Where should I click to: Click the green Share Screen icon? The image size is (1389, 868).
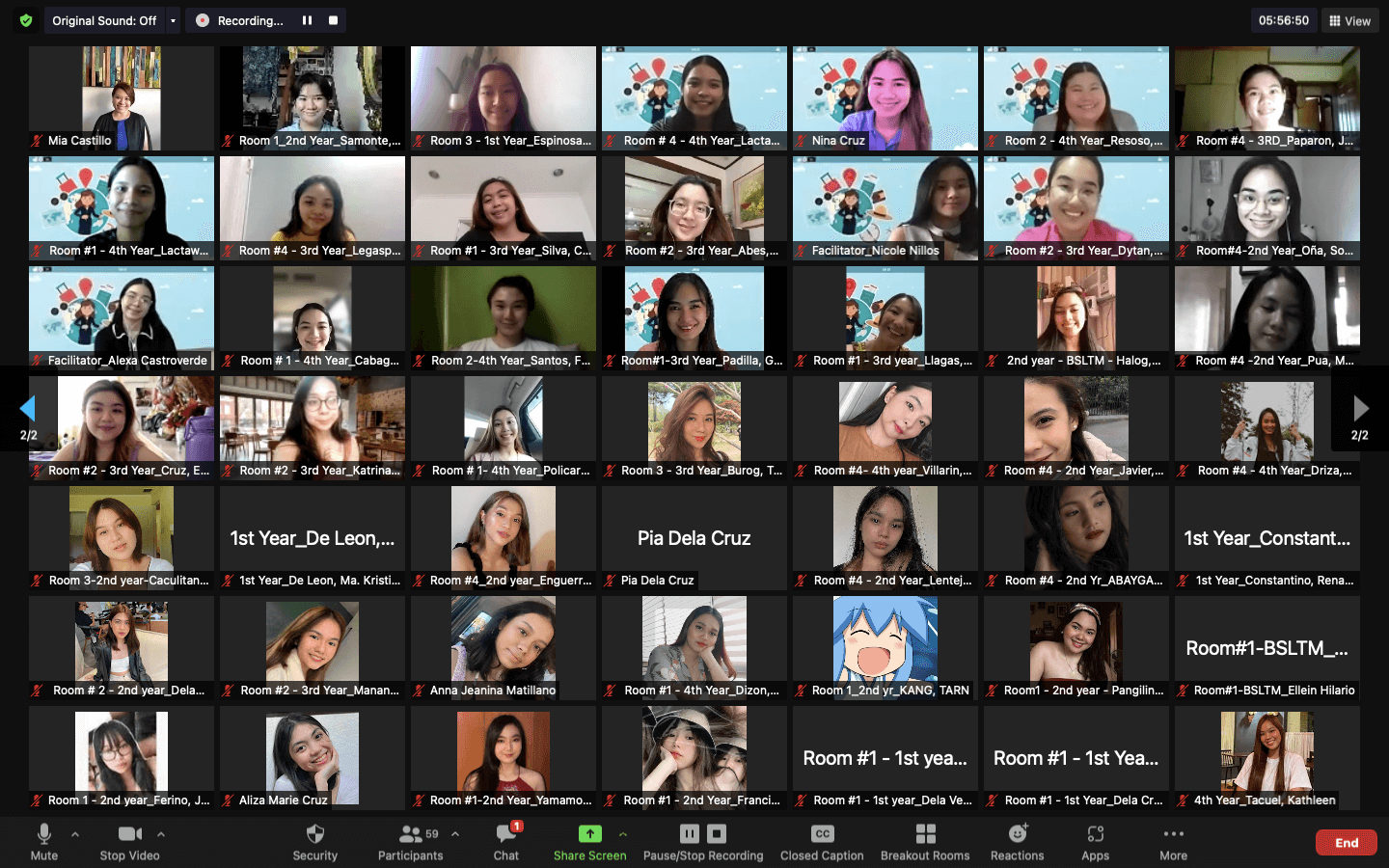tap(589, 834)
